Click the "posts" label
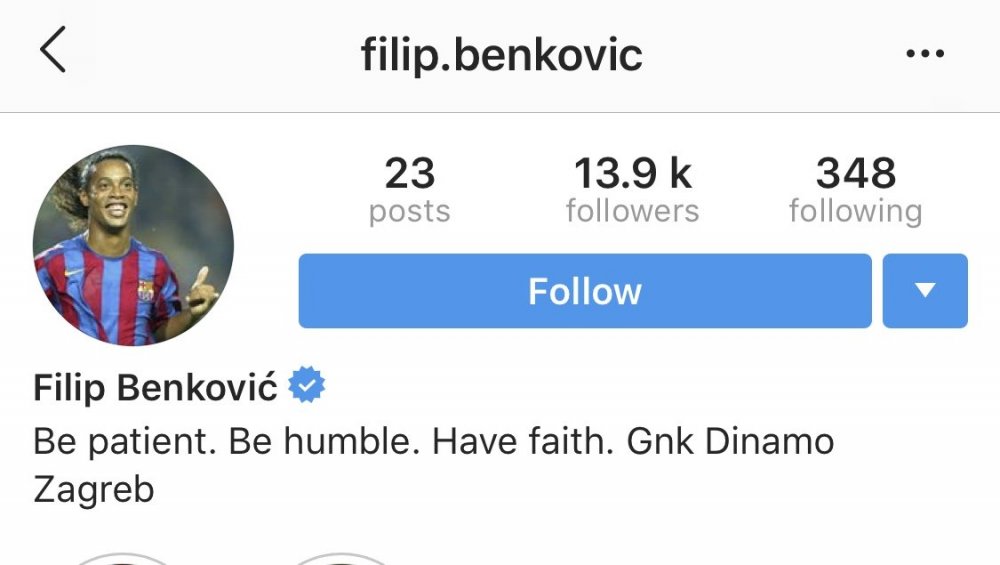1000x565 pixels. tap(409, 212)
